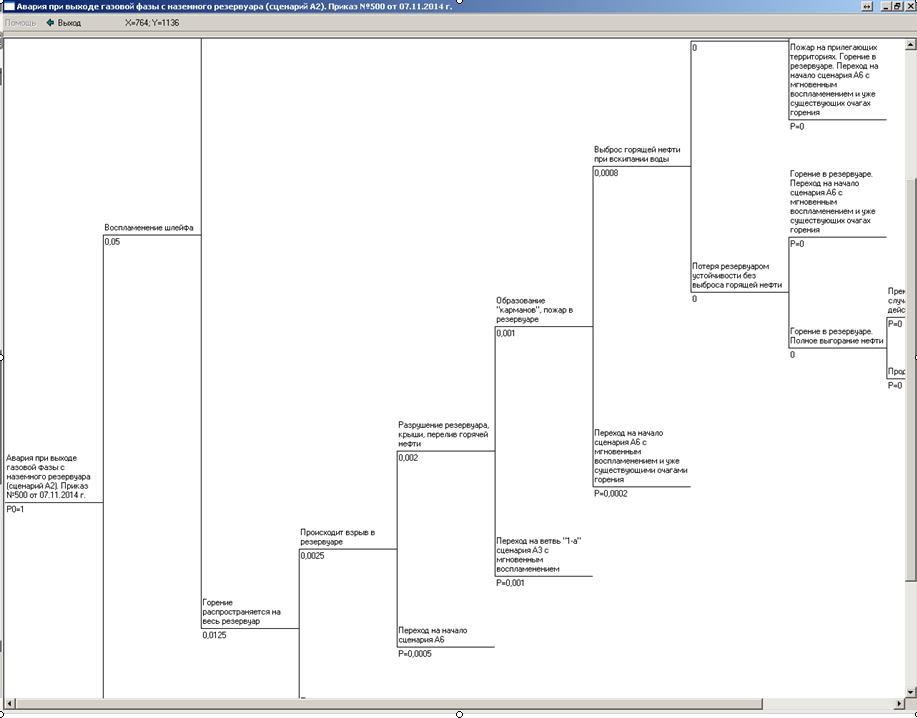The width and height of the screenshot is (917, 718).
Task: Select the 'Образование карманов, пожар в резервуаре' node
Action: [x=534, y=310]
